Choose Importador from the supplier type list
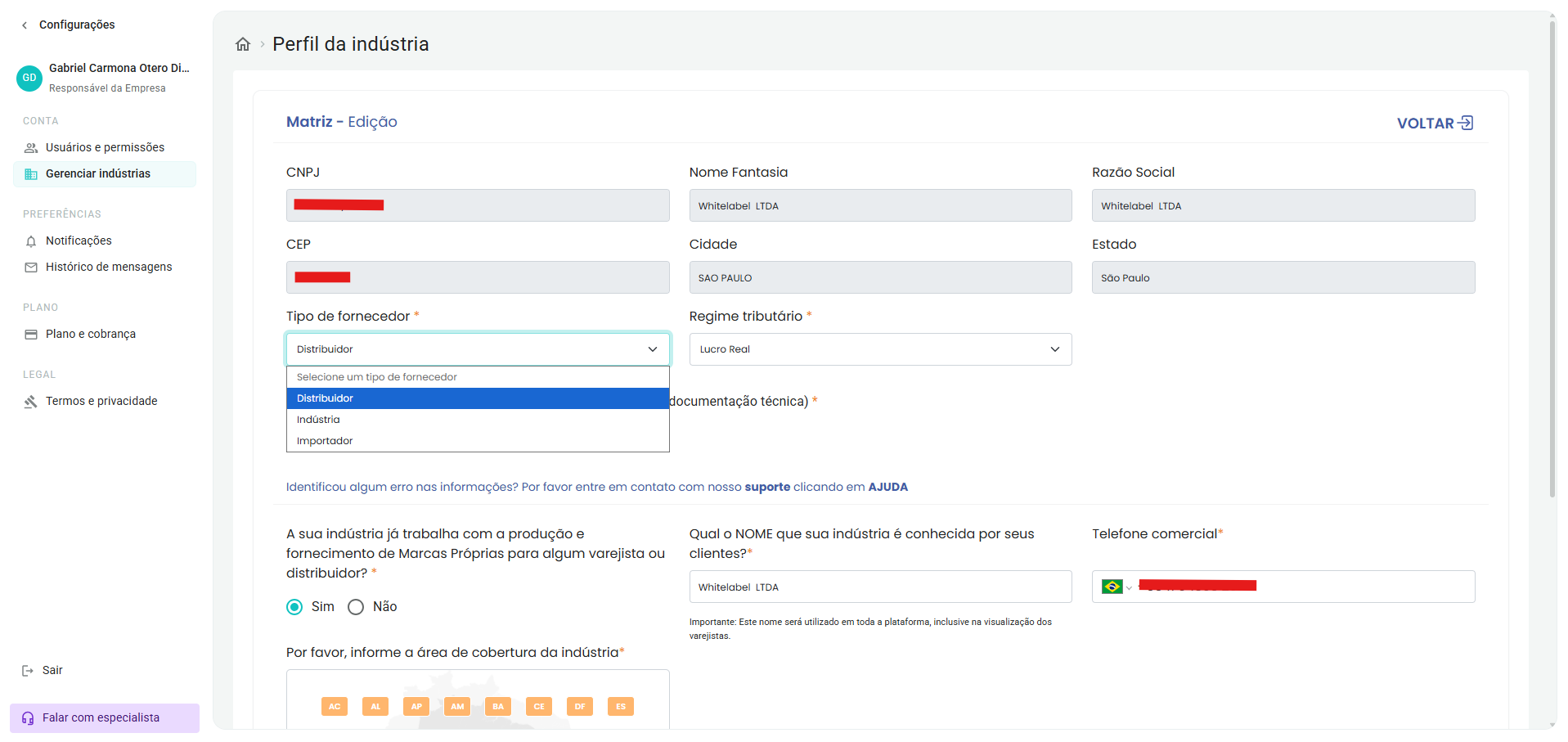 pos(478,441)
